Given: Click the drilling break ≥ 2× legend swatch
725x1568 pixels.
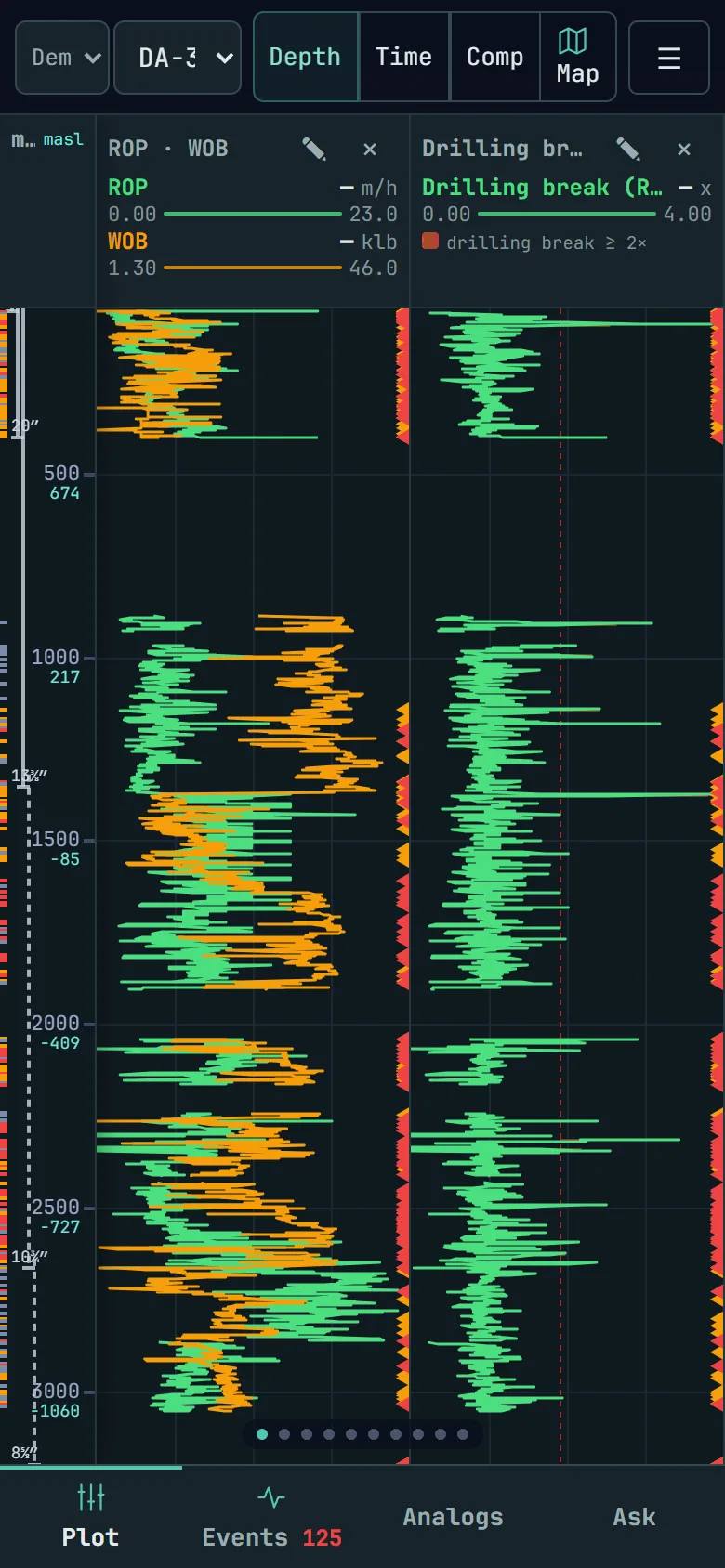Looking at the screenshot, I should 430,242.
